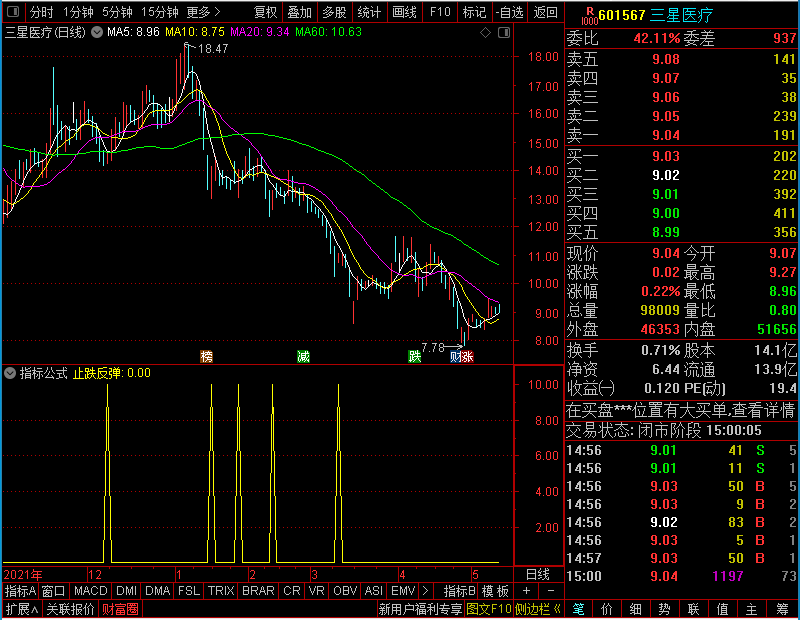Open the 财富圈 tab
Viewport: 800px width, 620px height.
(x=120, y=609)
